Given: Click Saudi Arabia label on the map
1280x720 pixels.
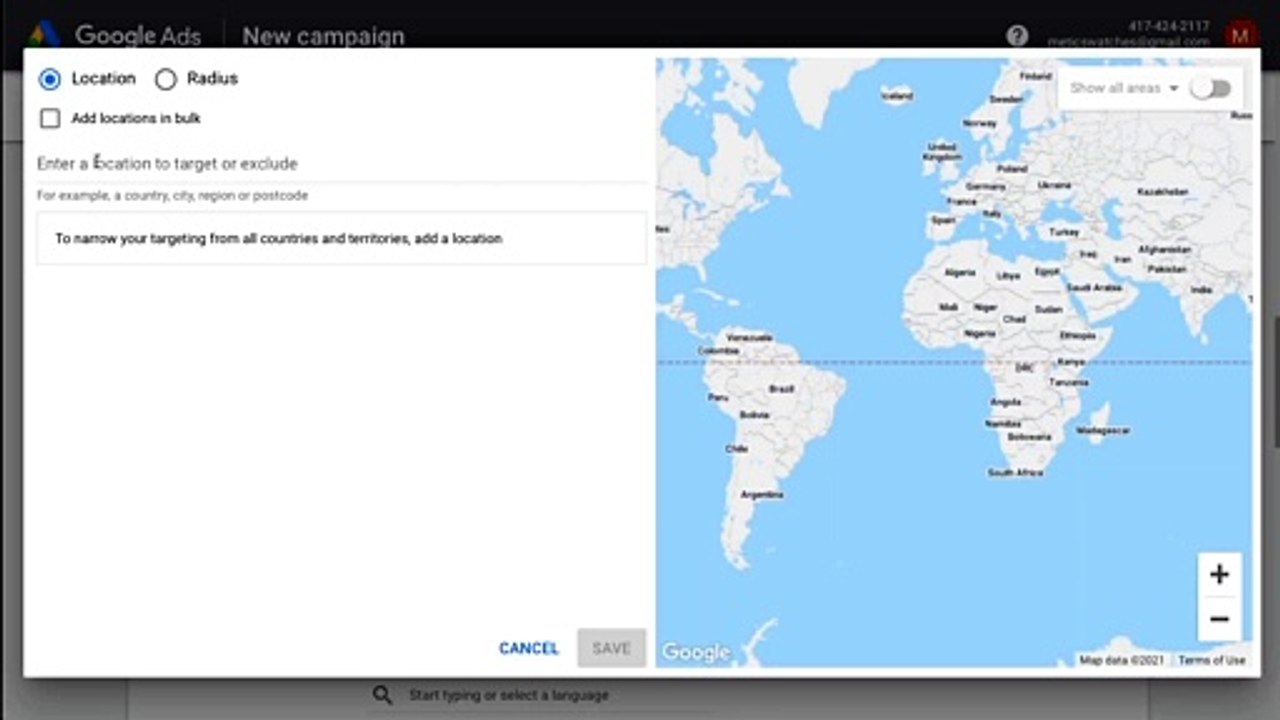Looking at the screenshot, I should coord(1094,287).
